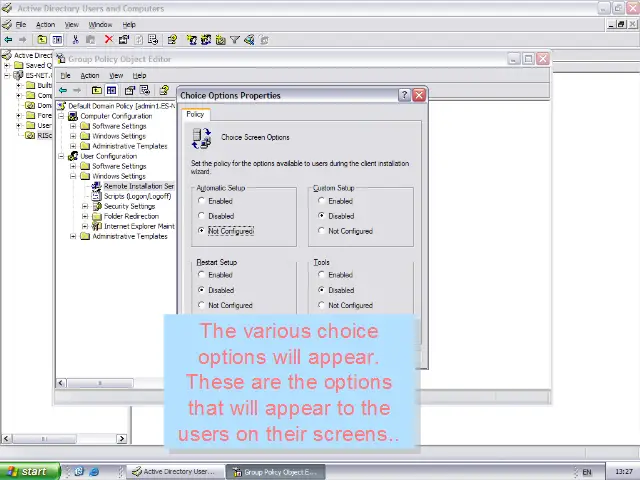Click Export List icon in Active Directory toolbar
Viewport: 640px width, 480px height.
point(153,40)
